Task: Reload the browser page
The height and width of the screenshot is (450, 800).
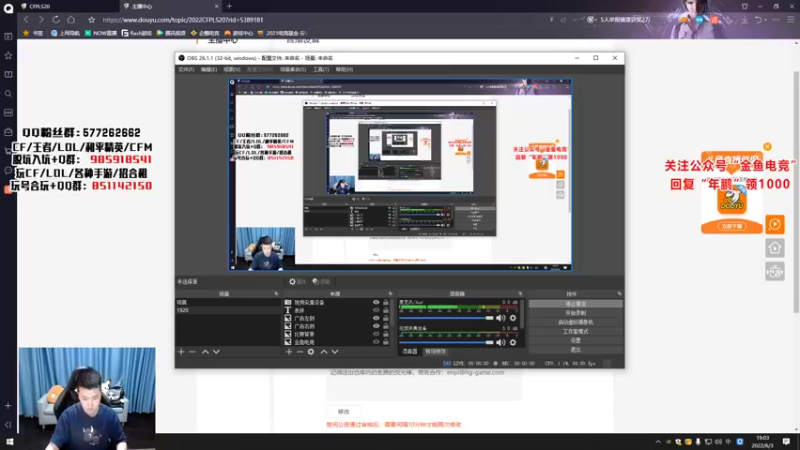Action: point(56,19)
